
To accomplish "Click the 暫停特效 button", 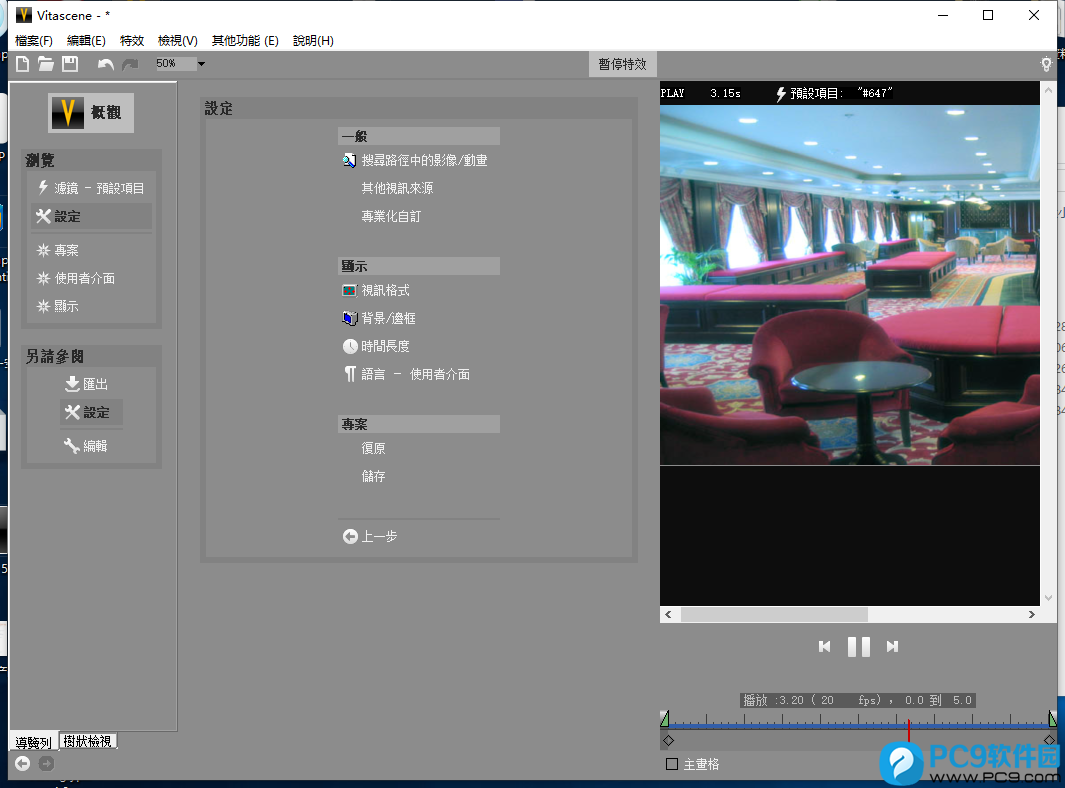I will (622, 64).
